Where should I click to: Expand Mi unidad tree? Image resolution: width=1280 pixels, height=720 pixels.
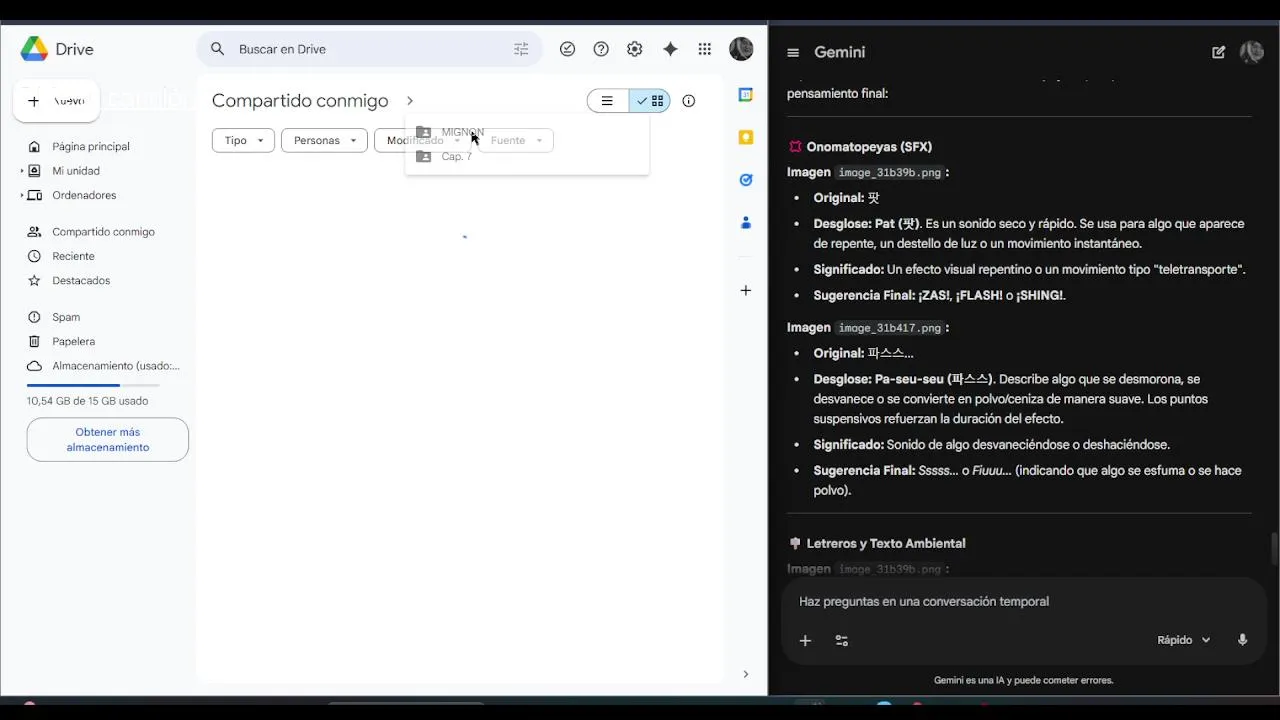[22, 171]
